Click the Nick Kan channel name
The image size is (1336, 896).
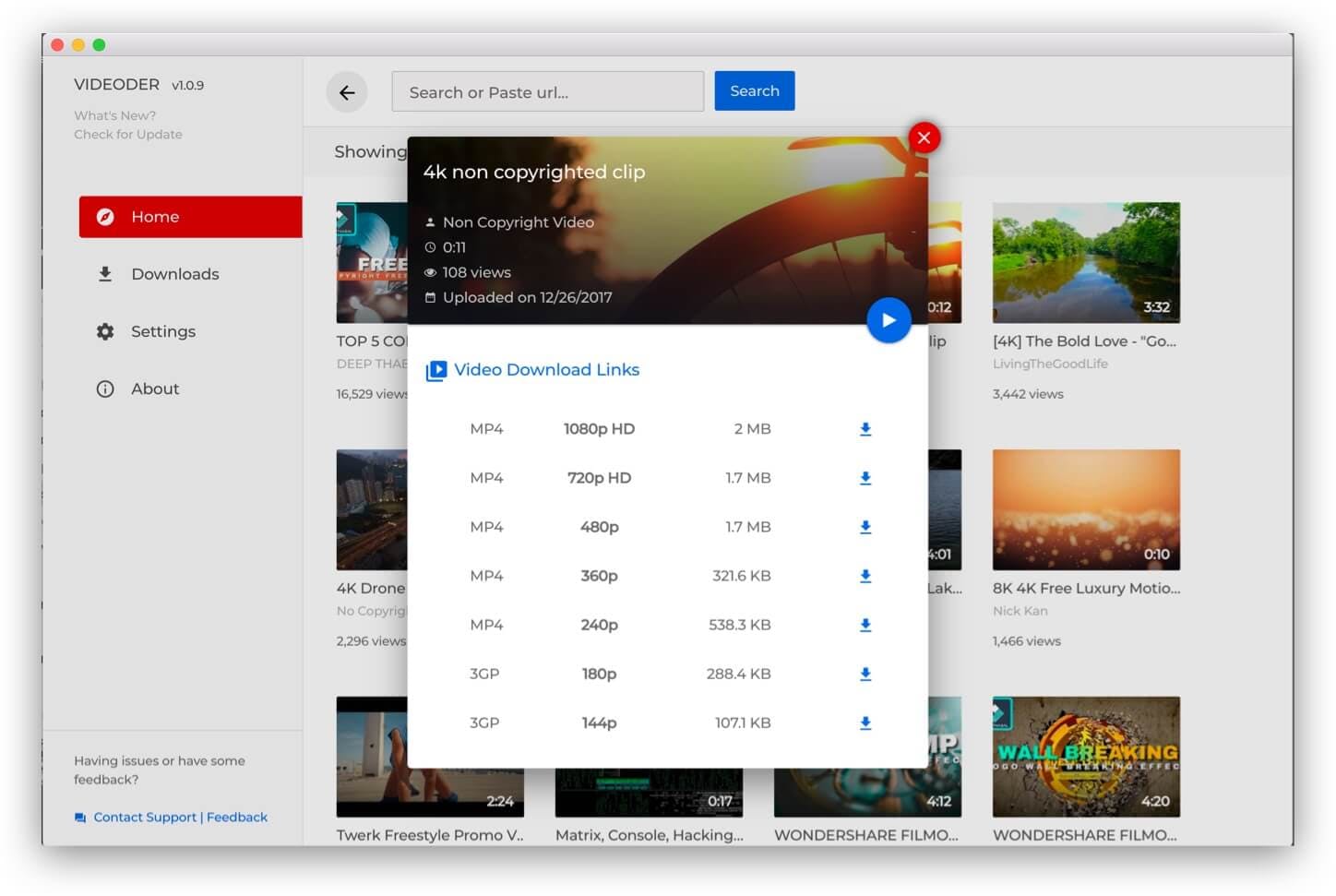pos(1020,611)
